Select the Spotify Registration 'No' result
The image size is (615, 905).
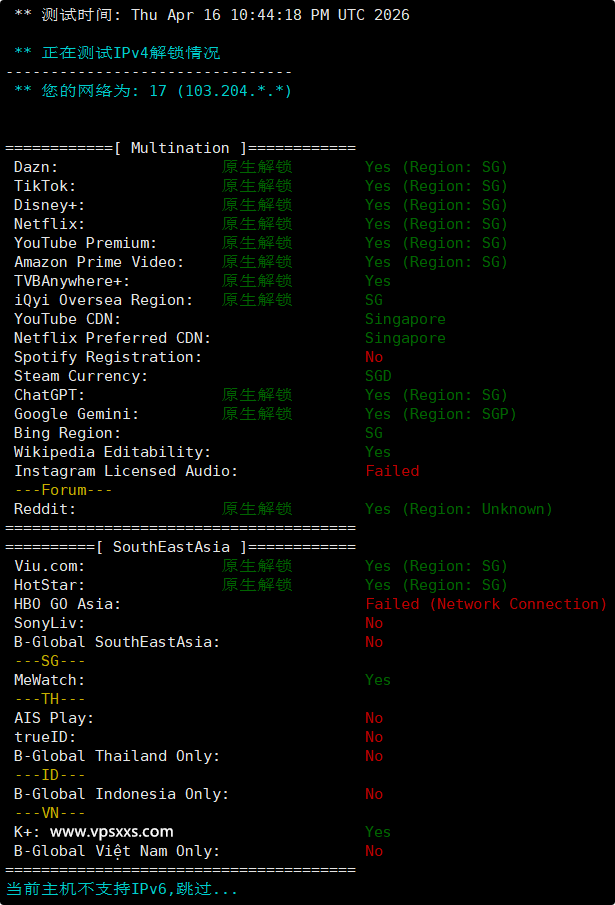374,357
